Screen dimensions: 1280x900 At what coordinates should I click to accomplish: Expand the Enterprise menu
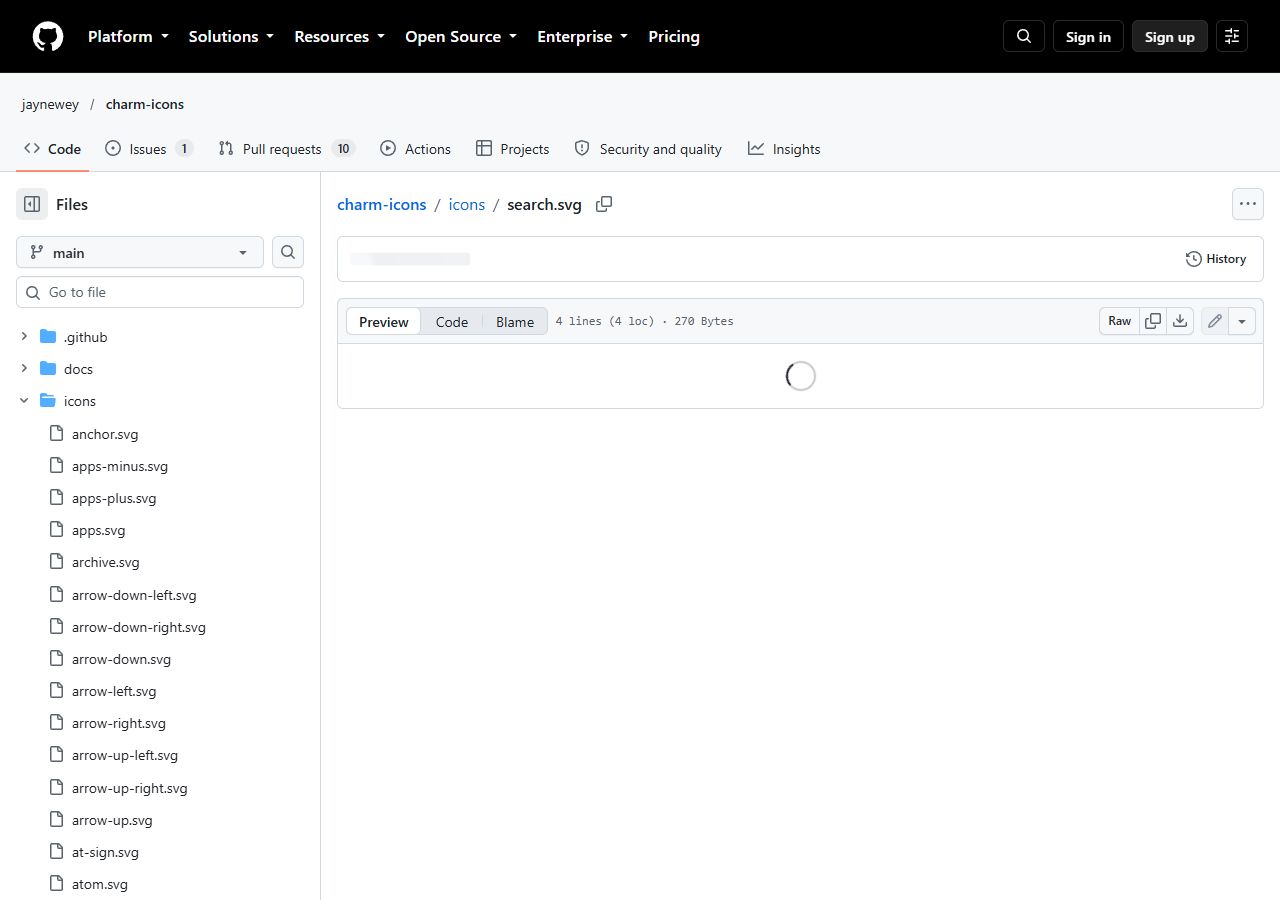click(583, 36)
